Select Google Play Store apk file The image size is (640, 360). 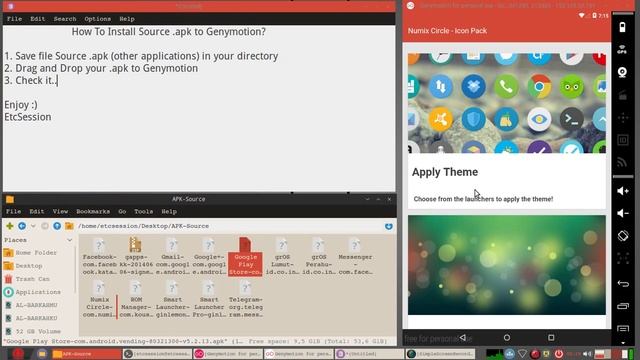[245, 256]
